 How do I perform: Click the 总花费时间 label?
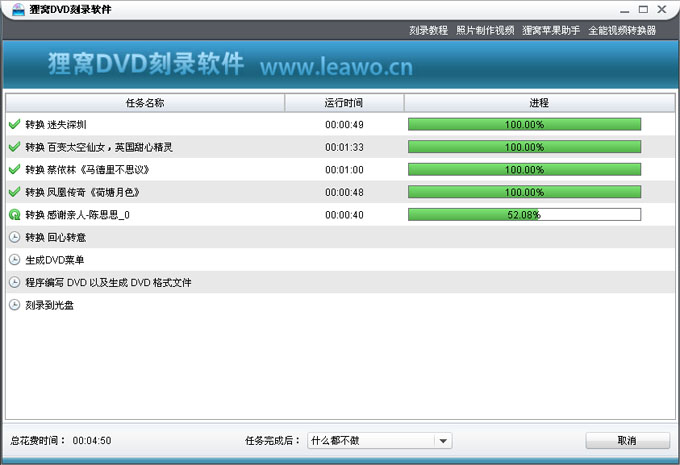click(x=37, y=441)
